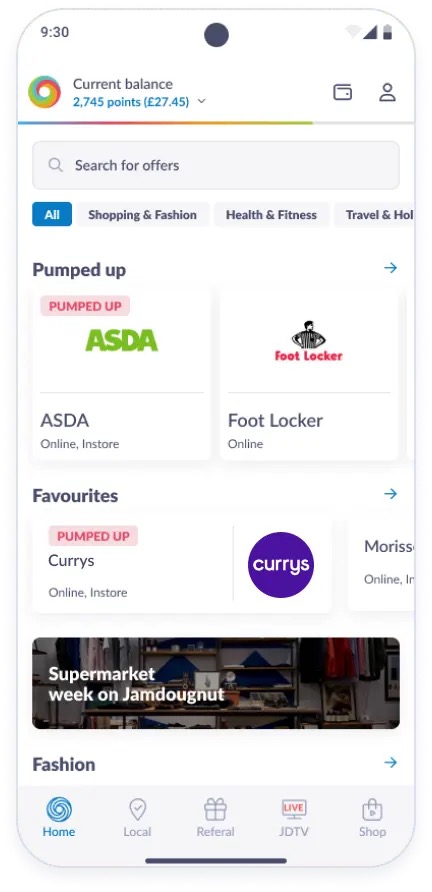Viewport: 432px width, 892px height.
Task: Expand Favourites section via arrow
Action: click(390, 494)
